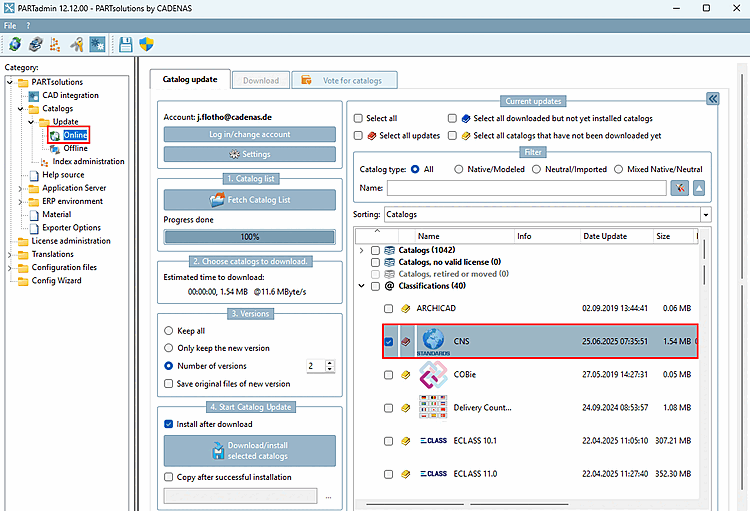
Task: Click the yellow status icon beside COBie
Action: click(x=406, y=375)
